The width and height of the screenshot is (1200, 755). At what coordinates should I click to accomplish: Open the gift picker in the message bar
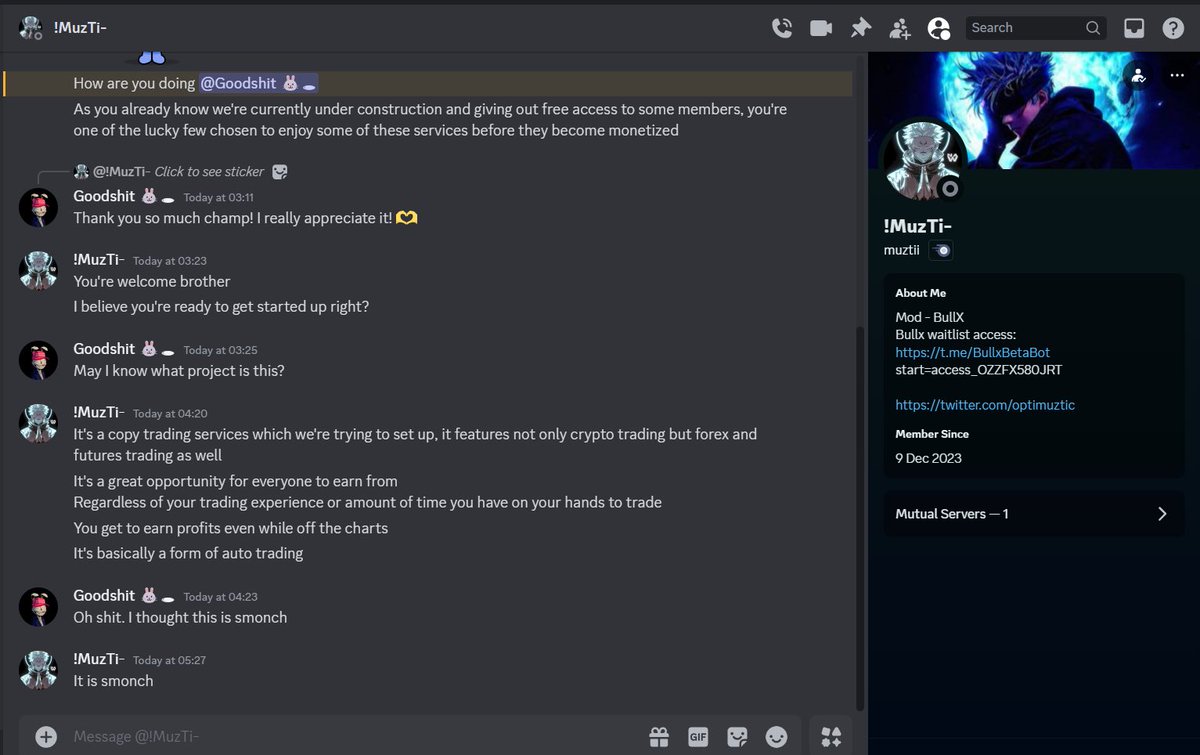click(659, 736)
